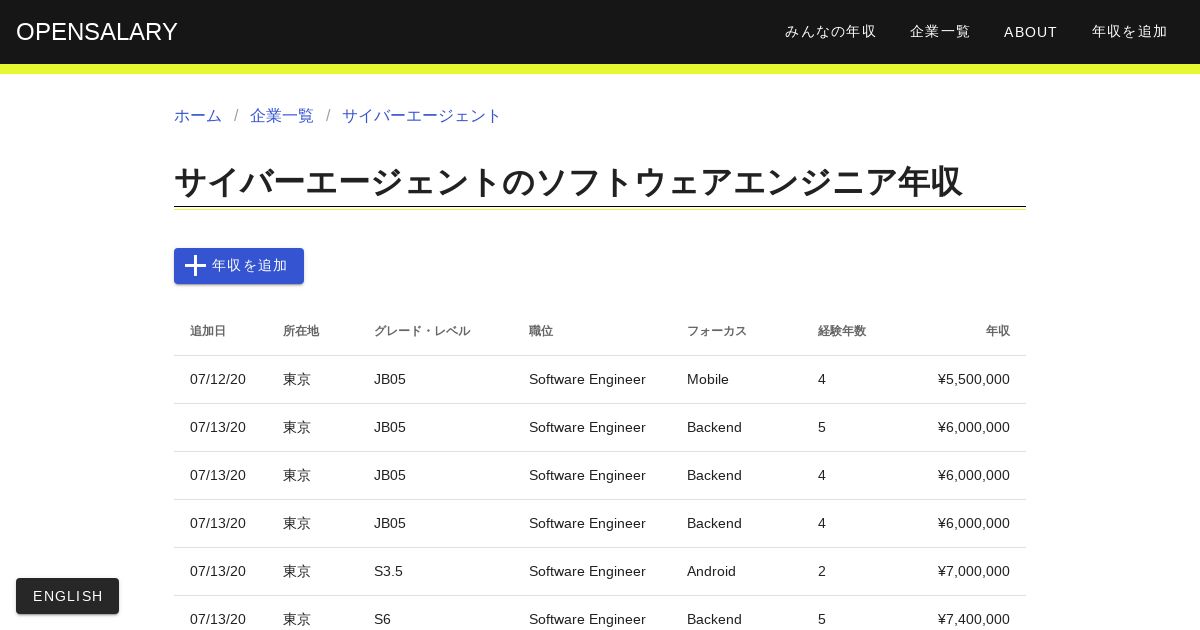Click the 年収 column header in the table
The image size is (1200, 630).
pyautogui.click(x=998, y=331)
